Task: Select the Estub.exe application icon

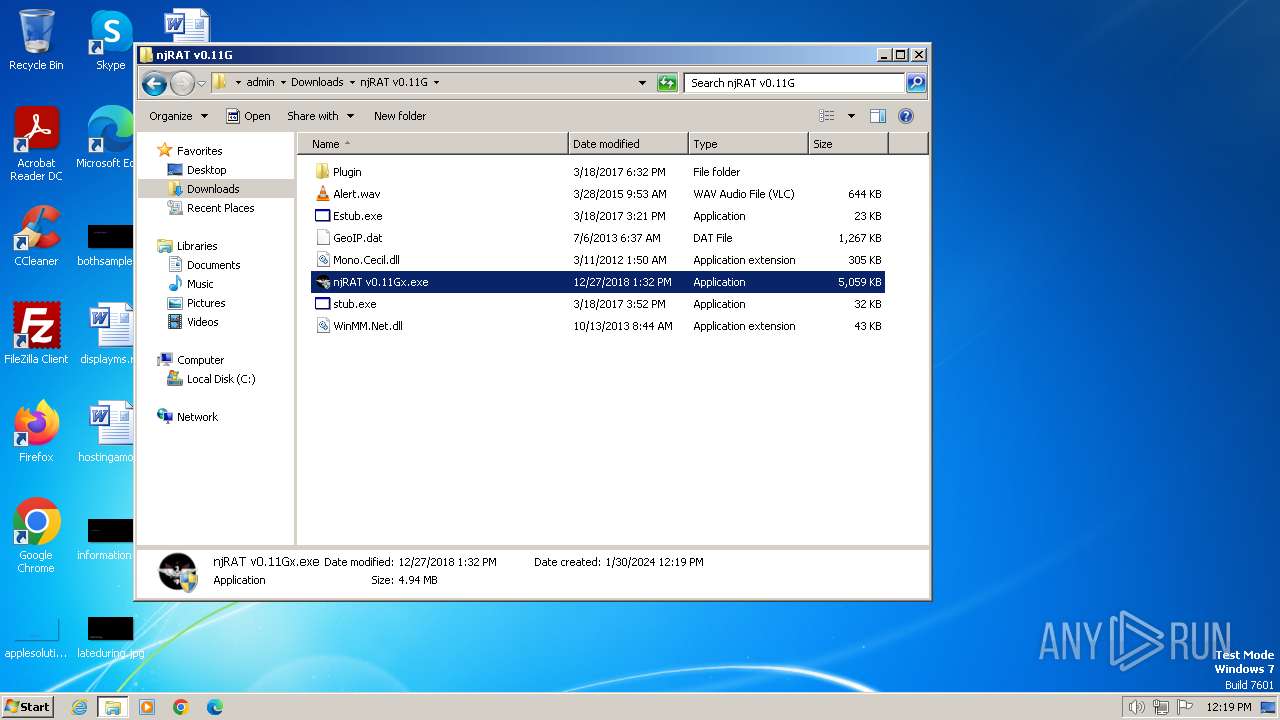Action: pyautogui.click(x=322, y=216)
